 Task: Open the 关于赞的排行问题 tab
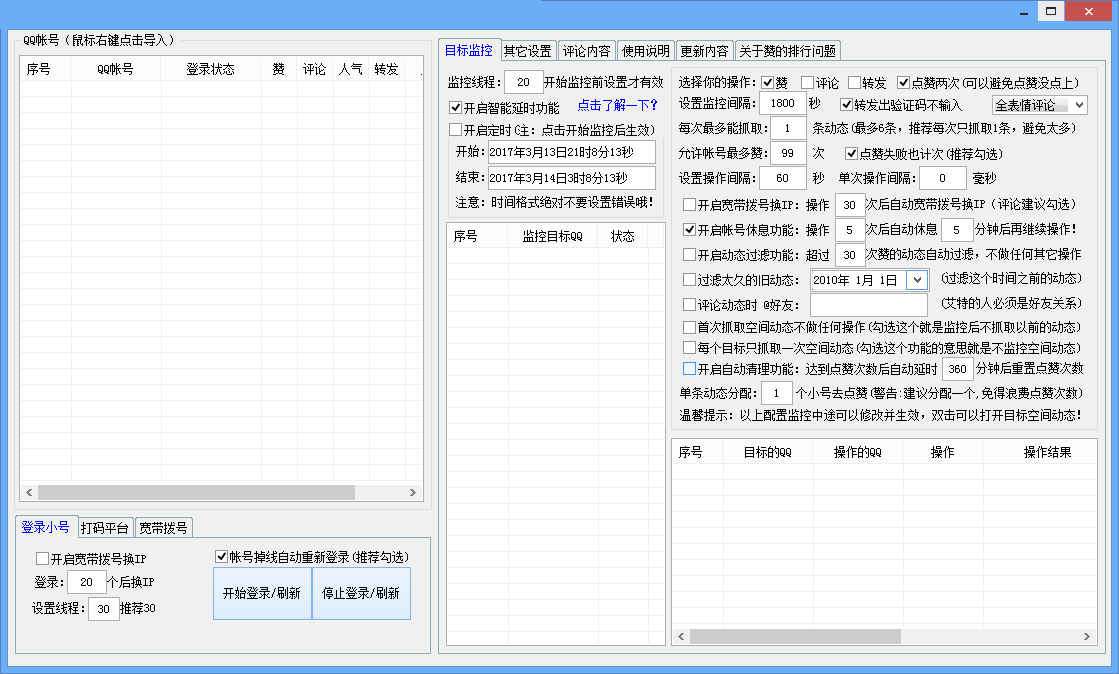point(787,51)
